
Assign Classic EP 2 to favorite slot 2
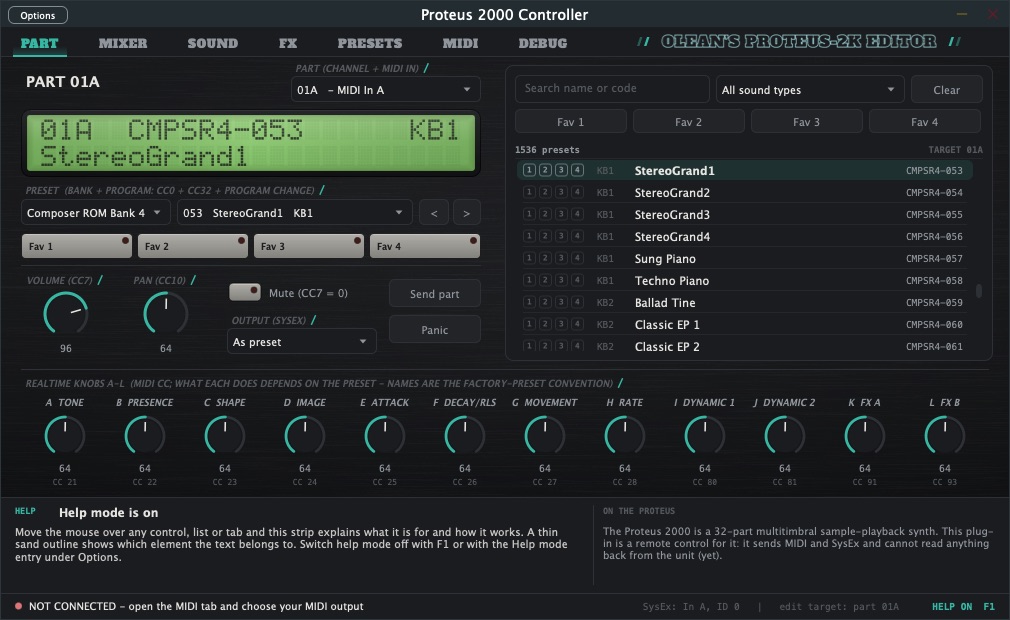(x=545, y=346)
